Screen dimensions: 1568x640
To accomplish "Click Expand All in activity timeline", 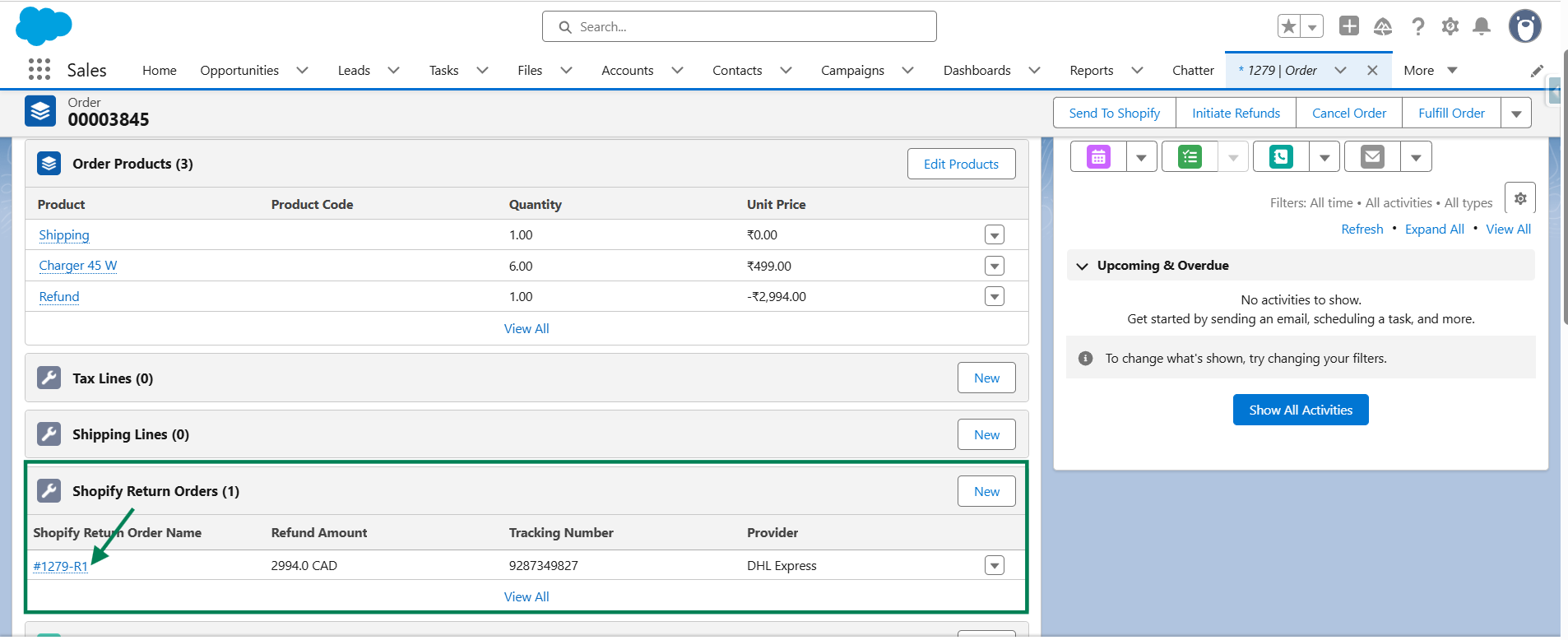I will click(1435, 230).
